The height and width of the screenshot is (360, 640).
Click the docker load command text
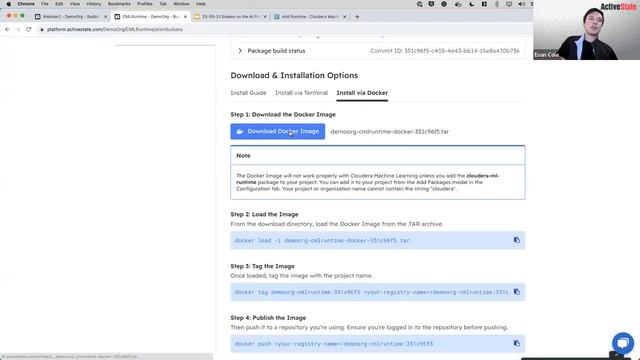(322, 240)
